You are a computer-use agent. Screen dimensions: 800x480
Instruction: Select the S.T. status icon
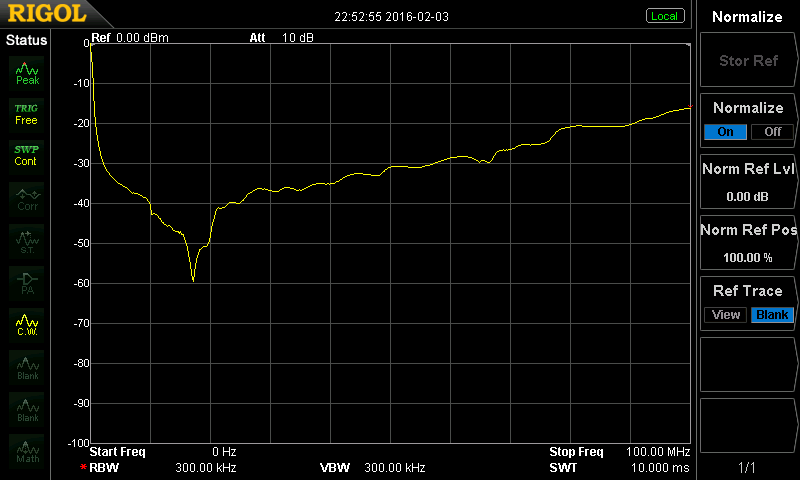coord(27,239)
